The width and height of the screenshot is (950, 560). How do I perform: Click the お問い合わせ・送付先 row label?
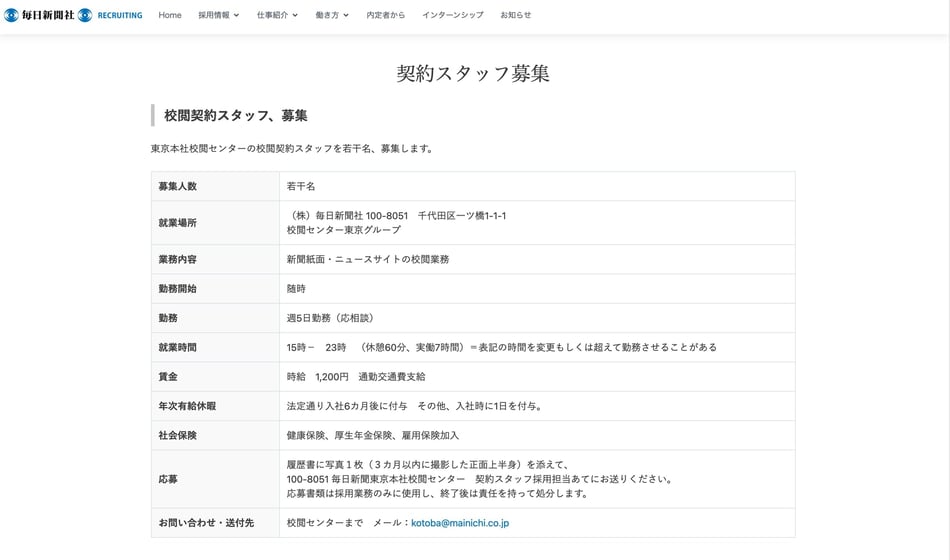(206, 523)
